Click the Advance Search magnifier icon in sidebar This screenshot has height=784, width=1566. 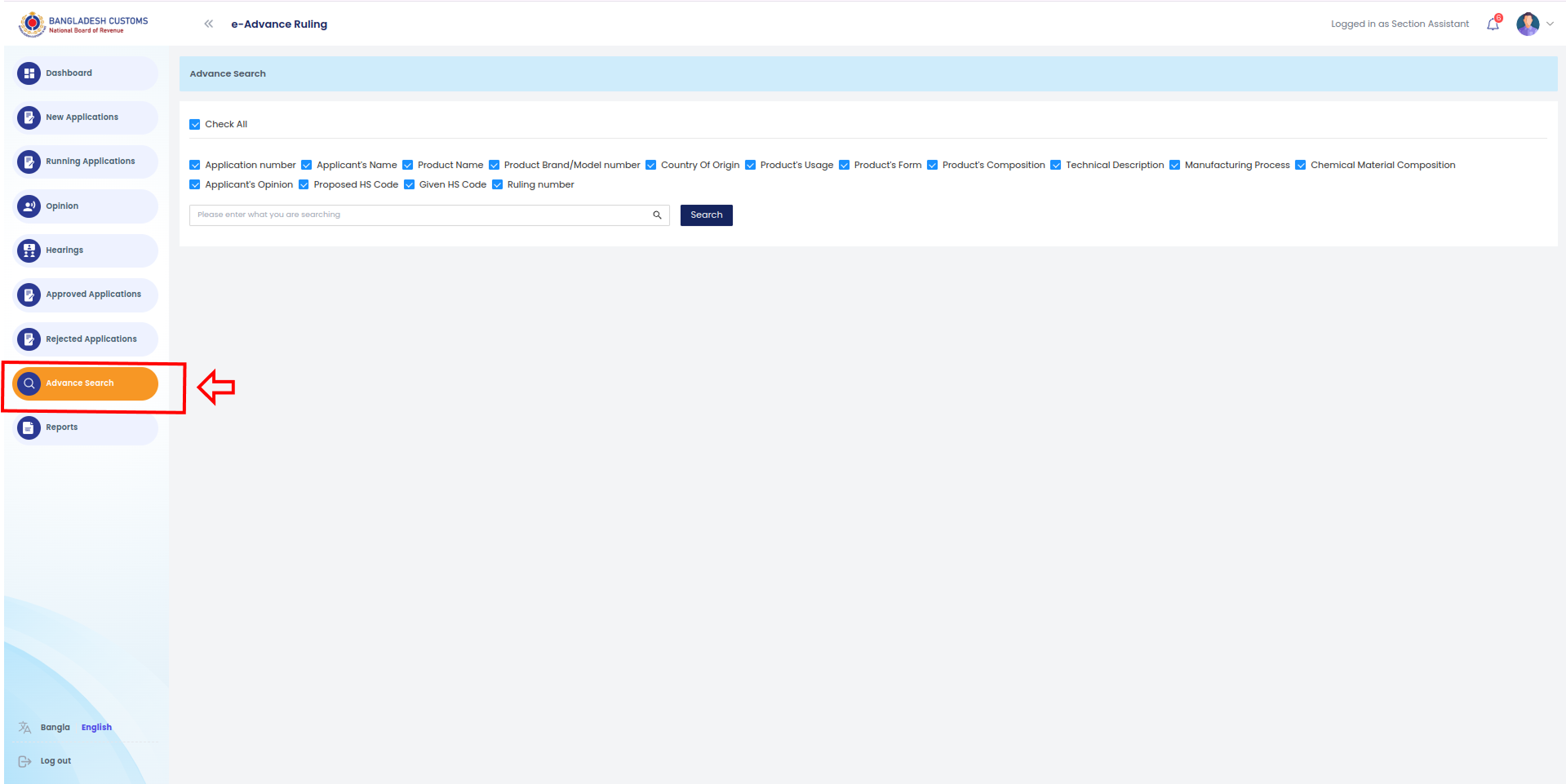(x=29, y=383)
